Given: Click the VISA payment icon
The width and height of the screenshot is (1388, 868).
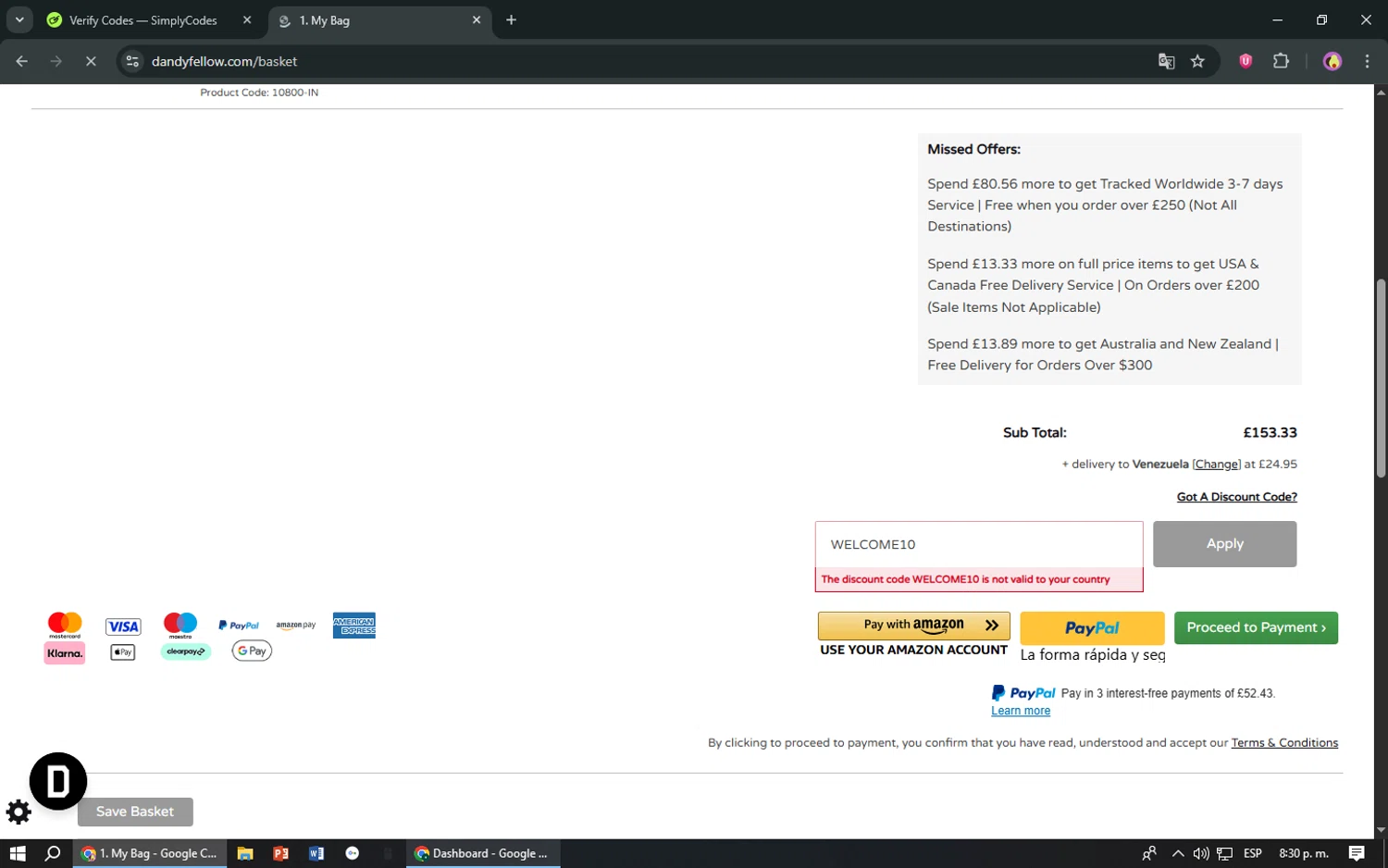Looking at the screenshot, I should coord(123,626).
